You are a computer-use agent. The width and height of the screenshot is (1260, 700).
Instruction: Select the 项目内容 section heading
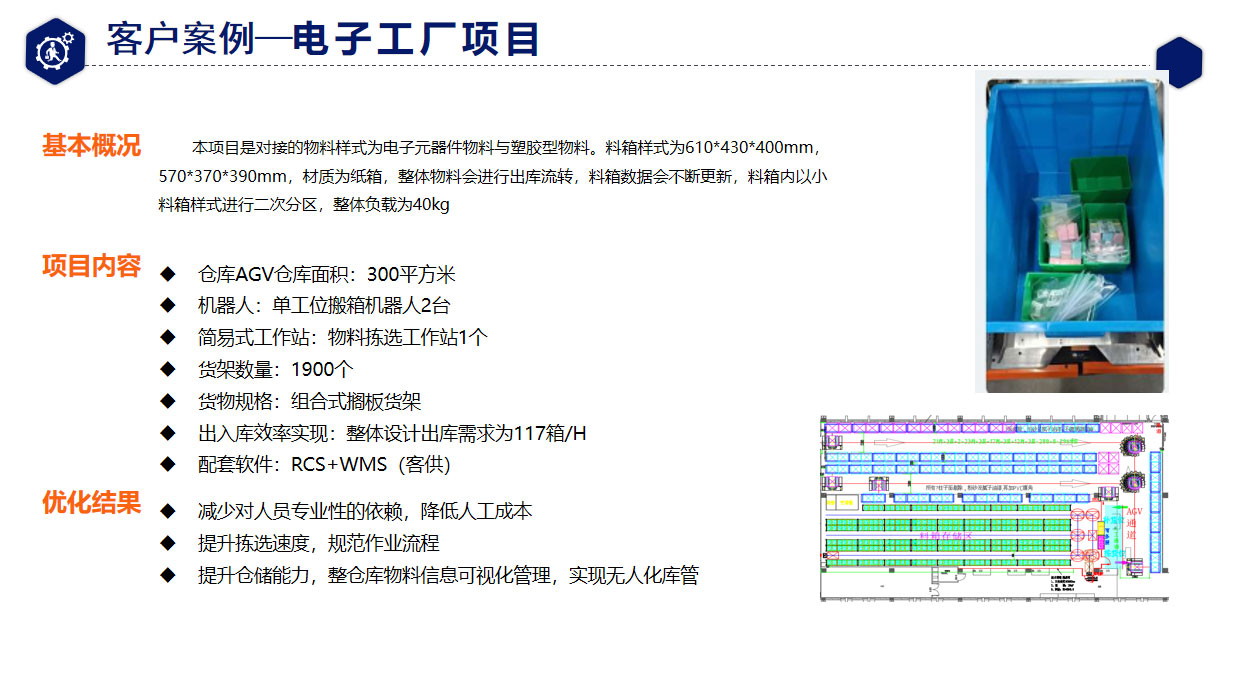(x=91, y=266)
